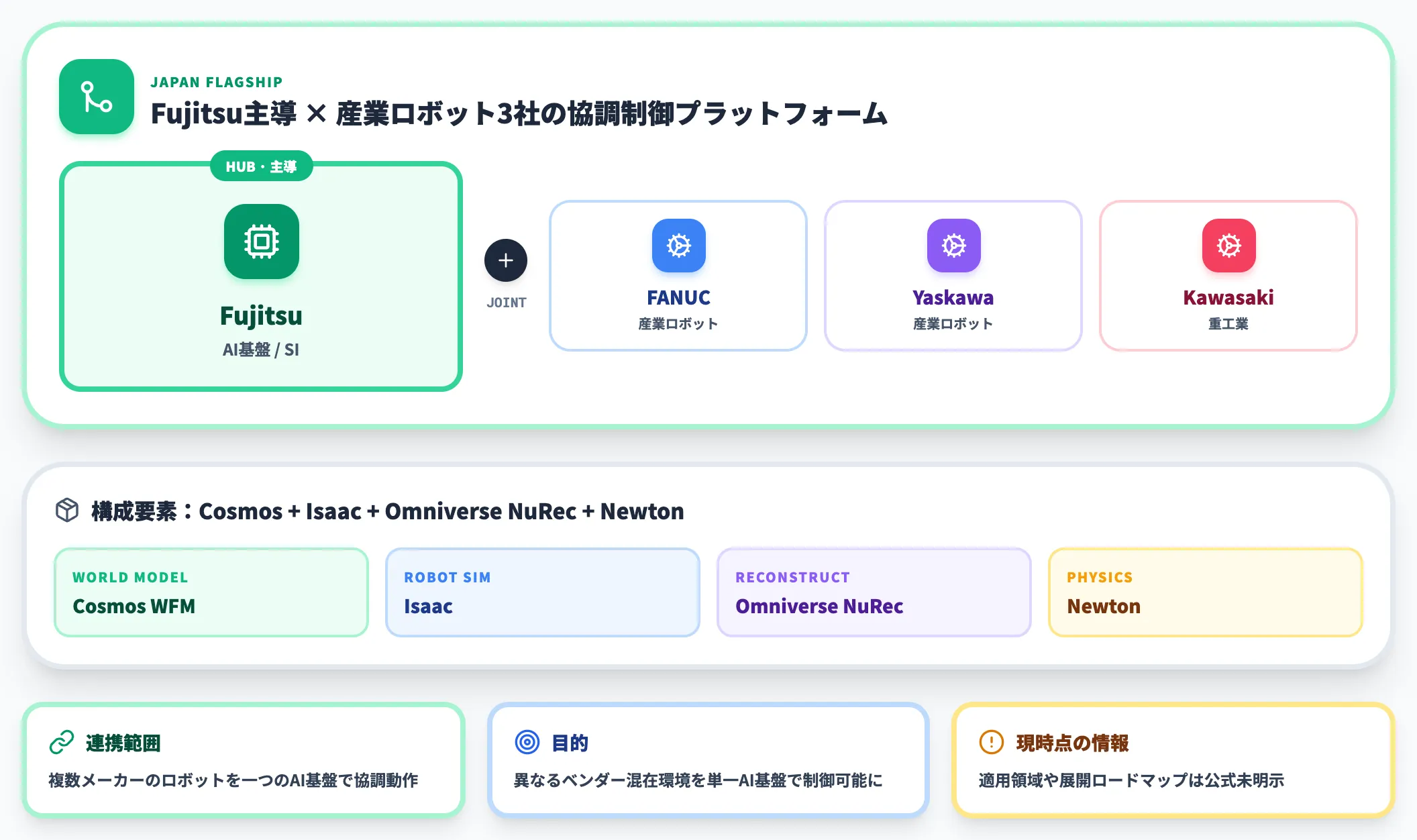Click 産業ロボット under FANUC
This screenshot has height=840, width=1417.
[x=678, y=323]
